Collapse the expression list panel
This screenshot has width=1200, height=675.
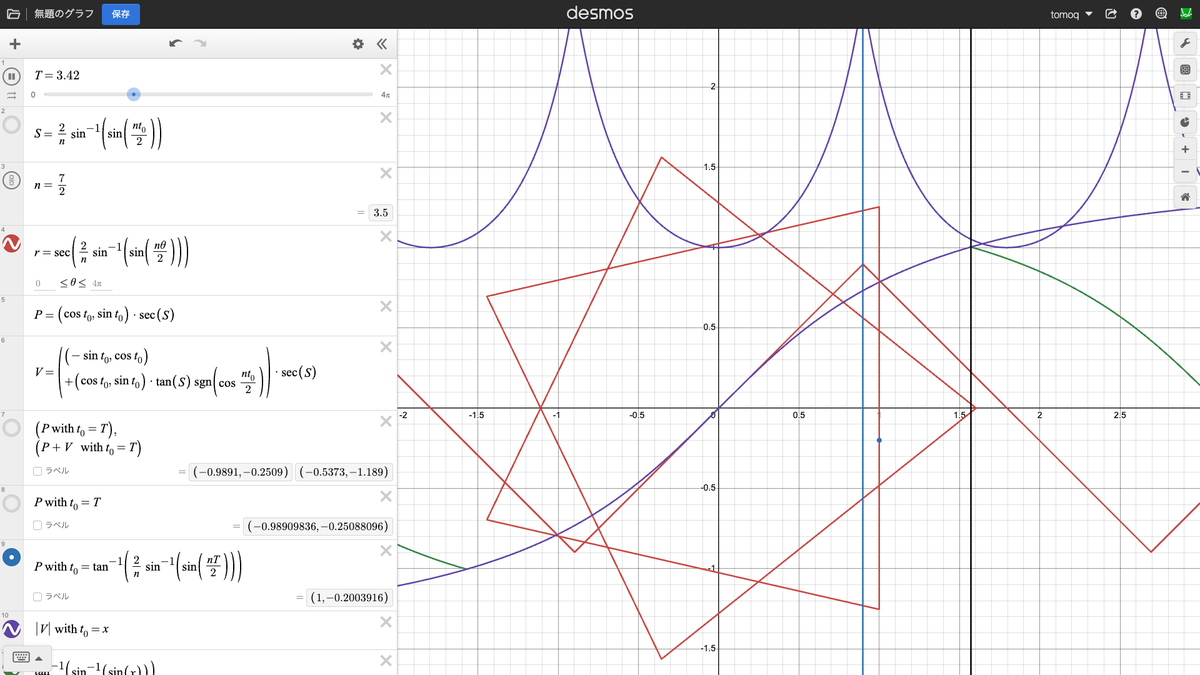(381, 44)
